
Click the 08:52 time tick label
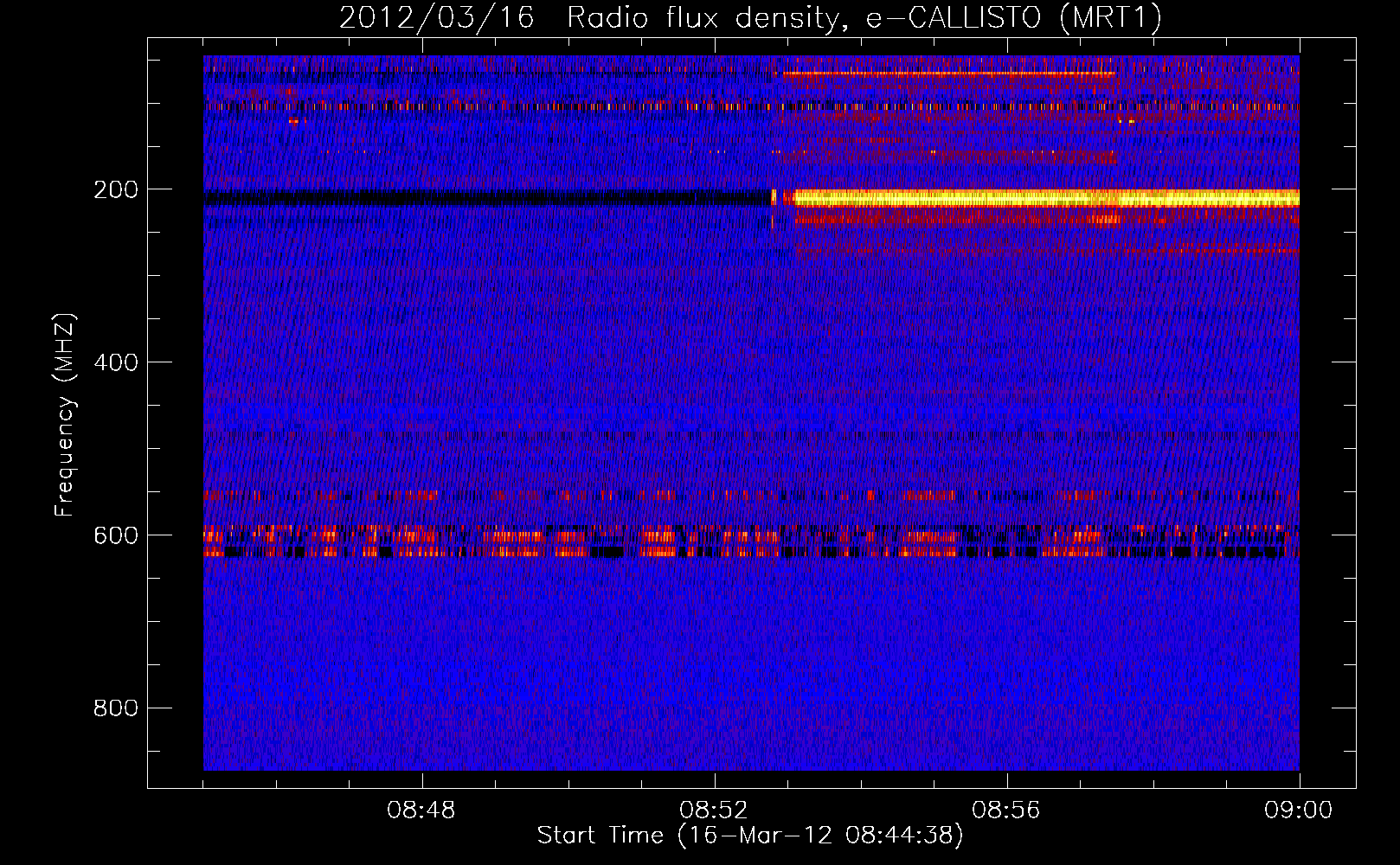tap(714, 811)
